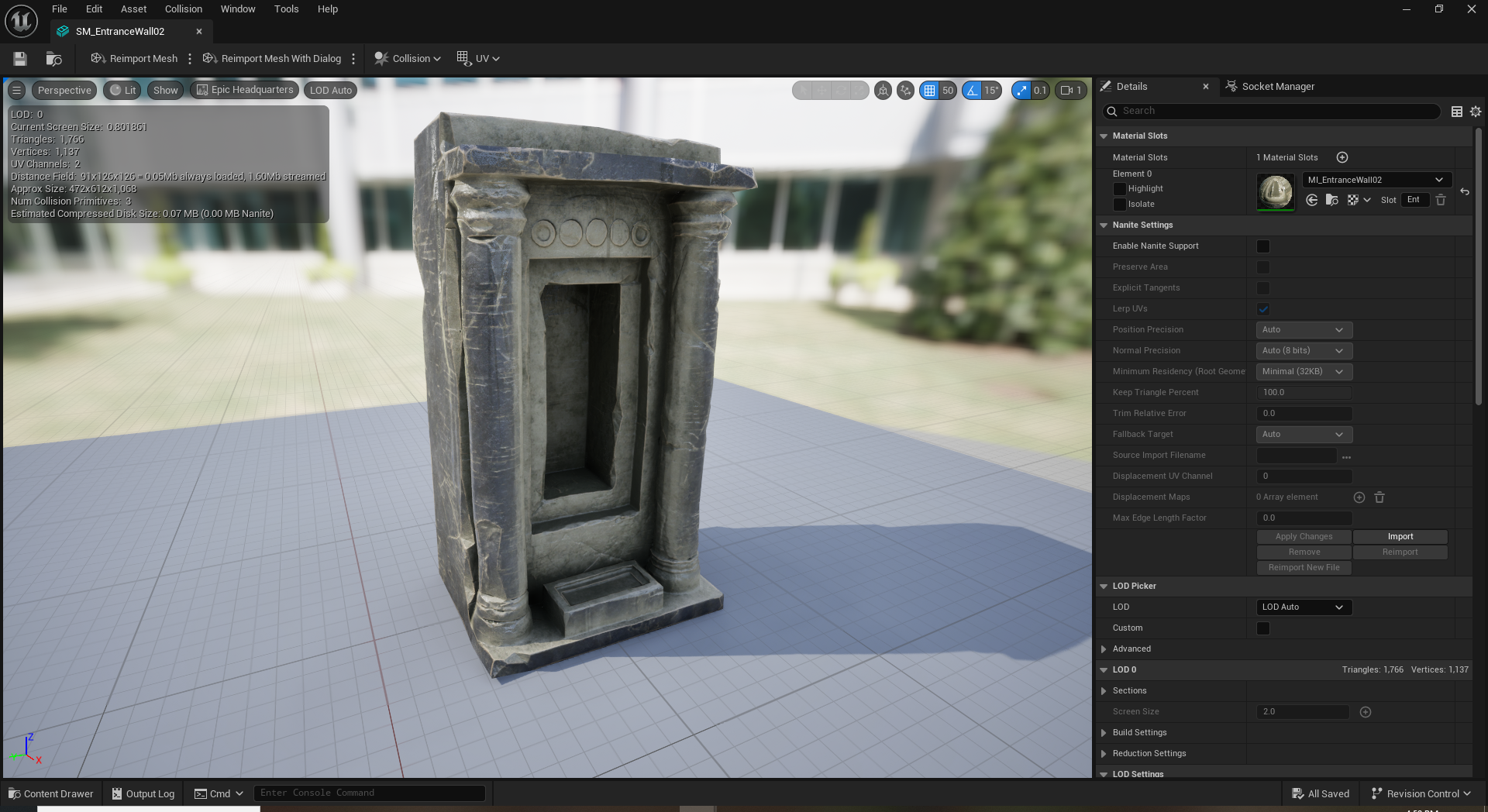This screenshot has width=1488, height=812.
Task: Add a screen size platform override with the plus icon
Action: click(x=1366, y=712)
